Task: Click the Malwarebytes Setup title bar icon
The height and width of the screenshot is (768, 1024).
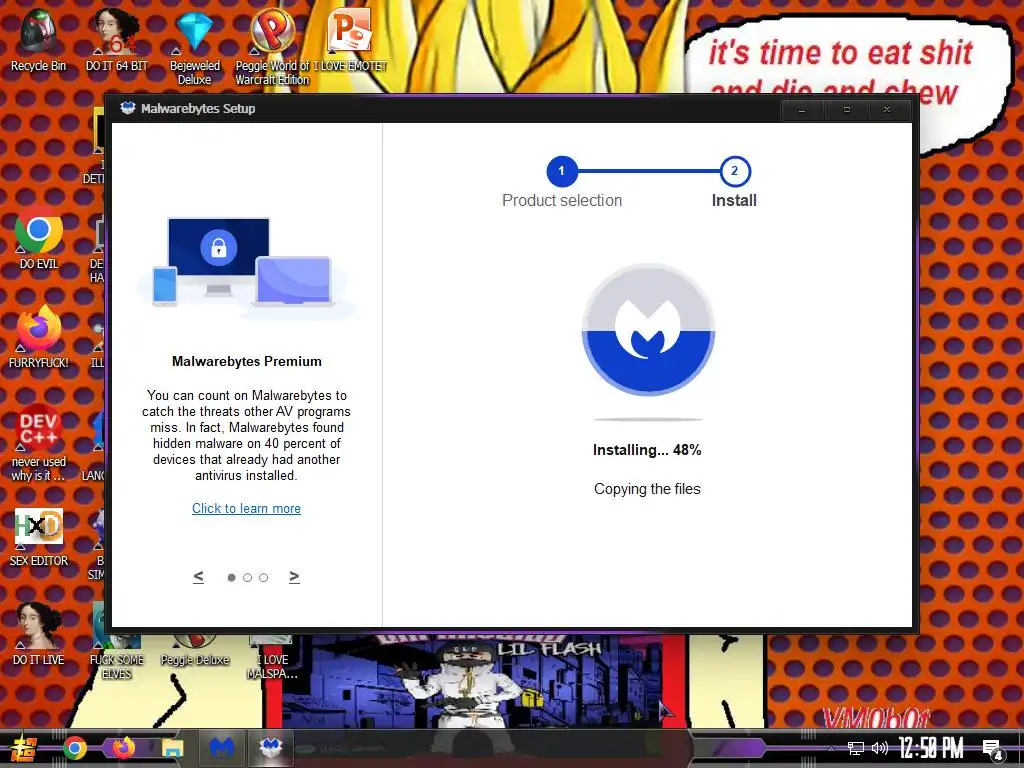Action: click(x=127, y=108)
